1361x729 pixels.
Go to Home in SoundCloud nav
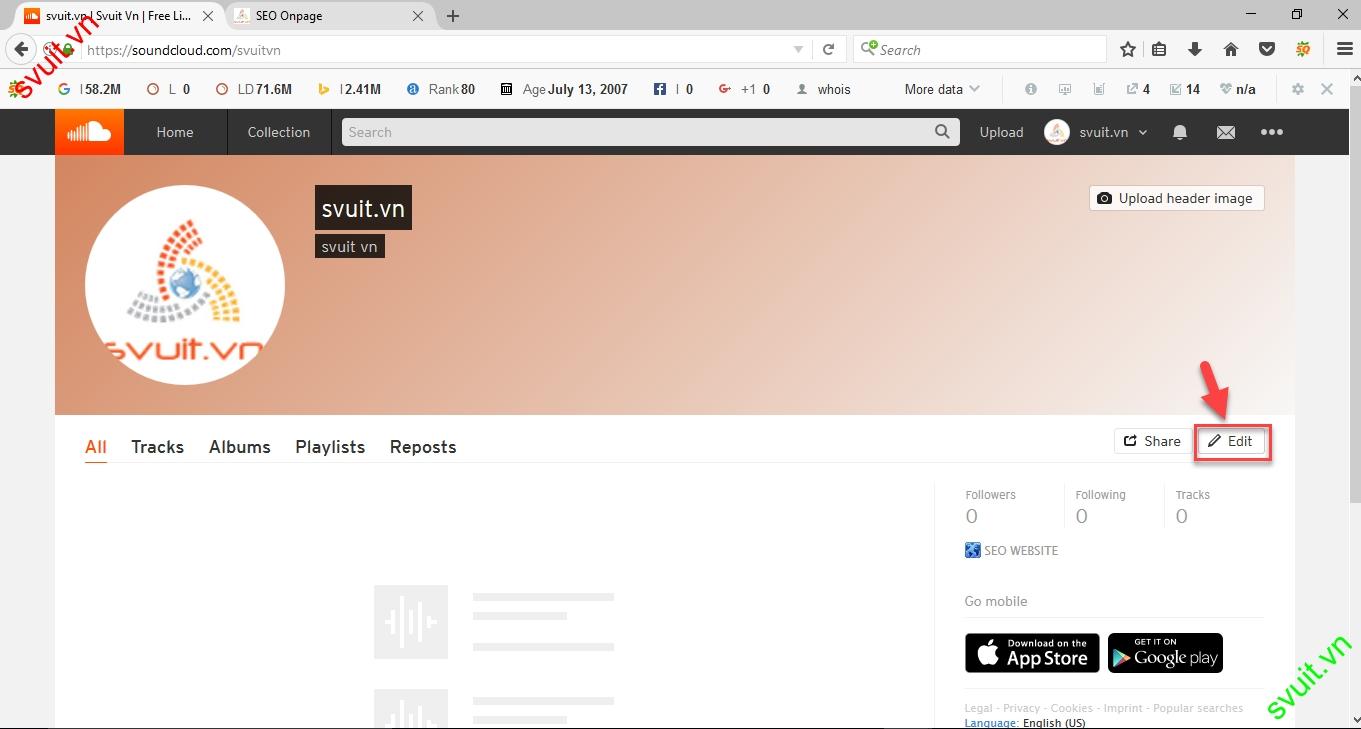175,132
